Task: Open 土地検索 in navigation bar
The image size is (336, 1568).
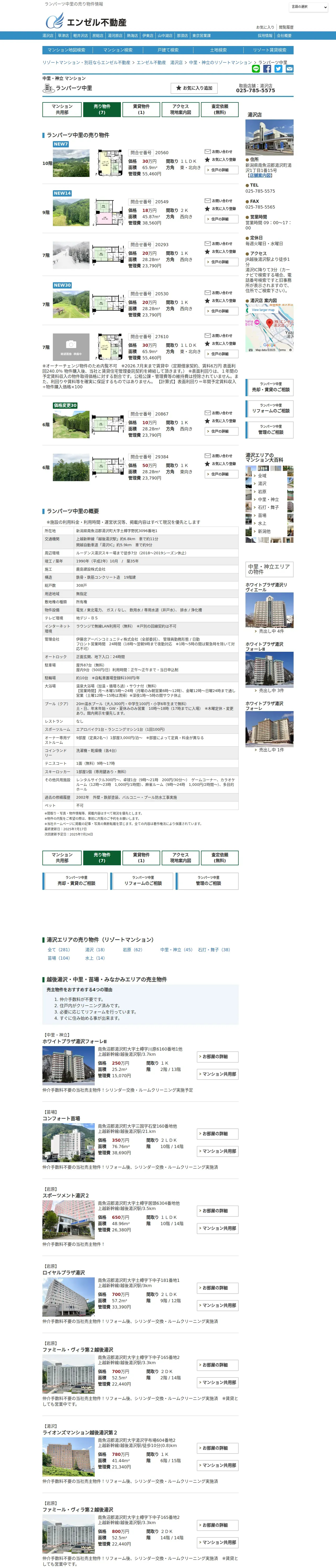Action: [x=218, y=50]
